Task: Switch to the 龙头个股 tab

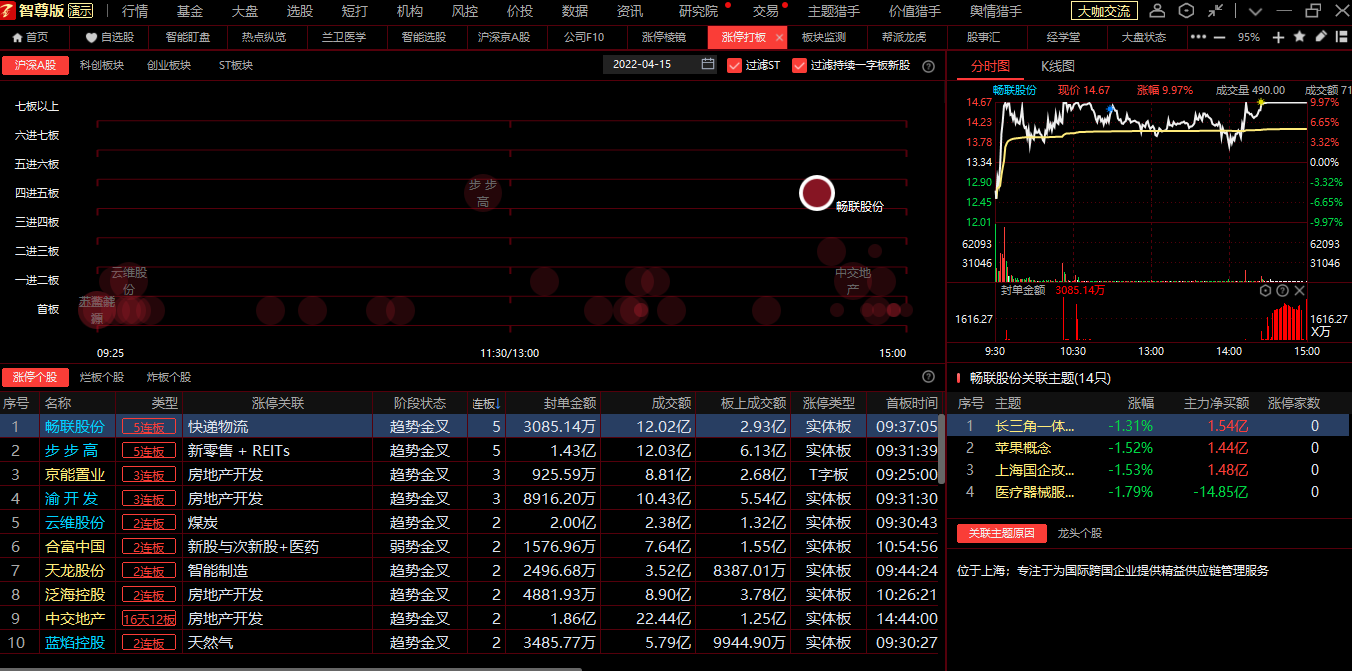Action: pos(1079,533)
